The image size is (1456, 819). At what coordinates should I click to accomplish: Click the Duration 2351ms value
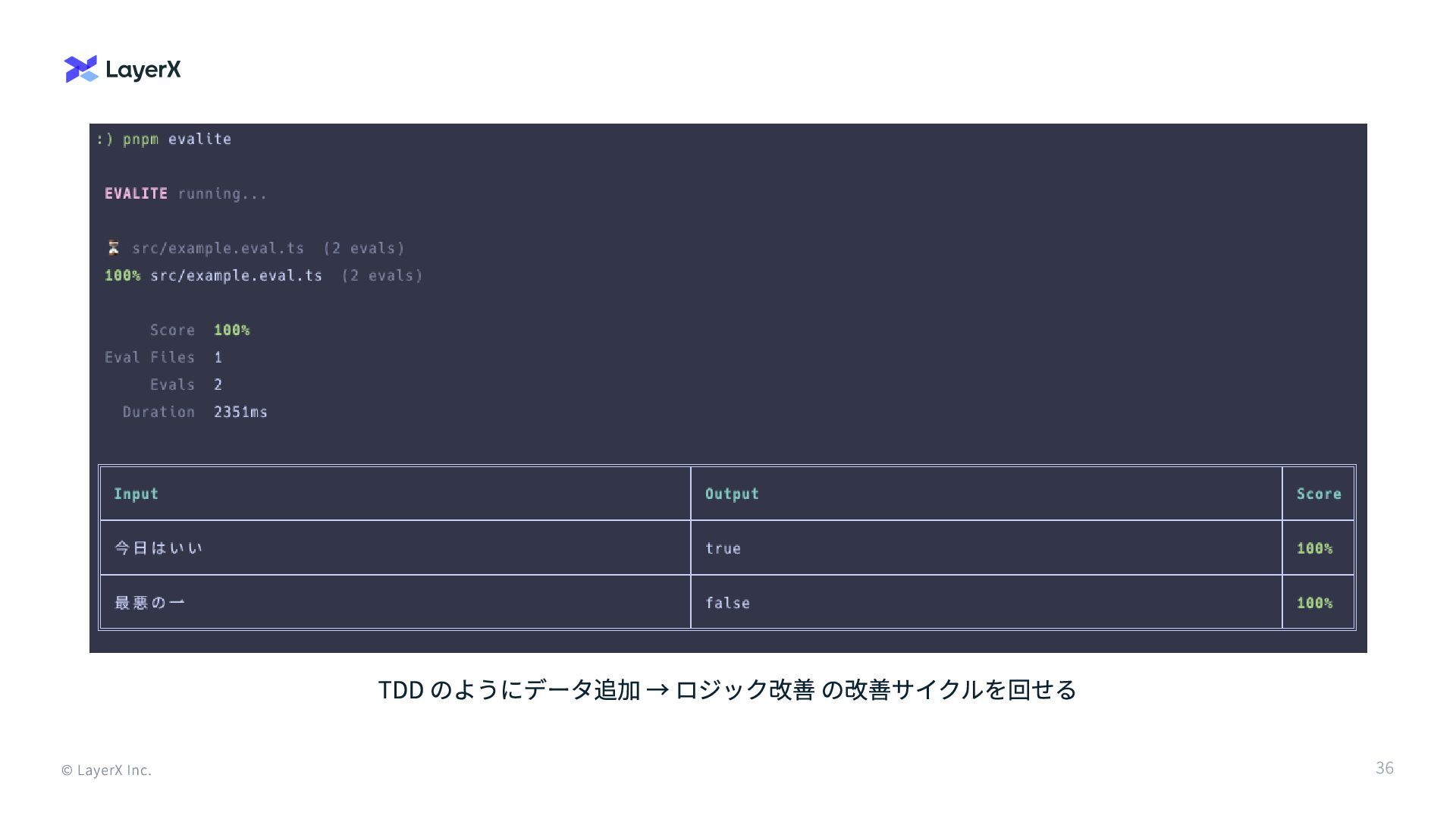[x=240, y=412]
